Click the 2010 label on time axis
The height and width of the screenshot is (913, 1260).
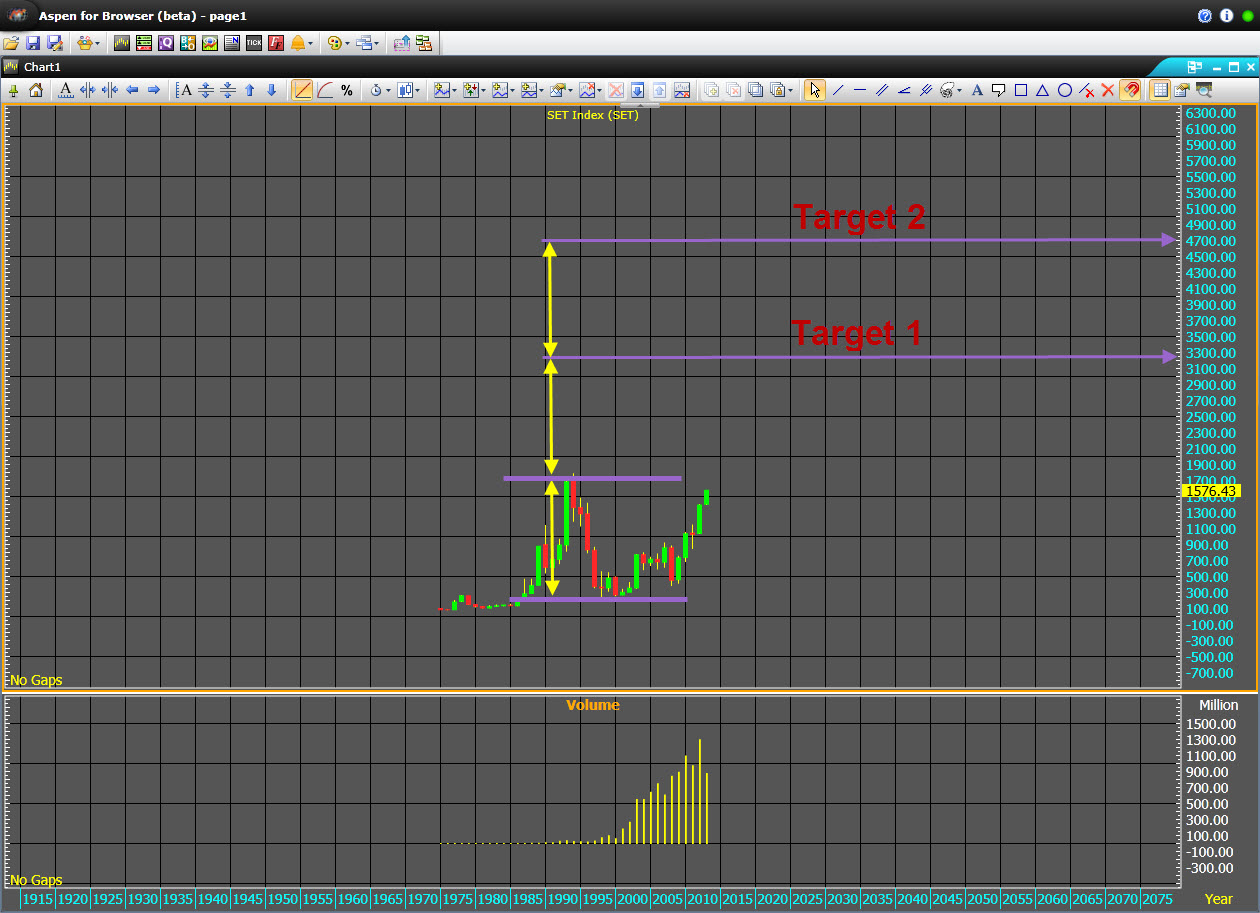pos(702,899)
